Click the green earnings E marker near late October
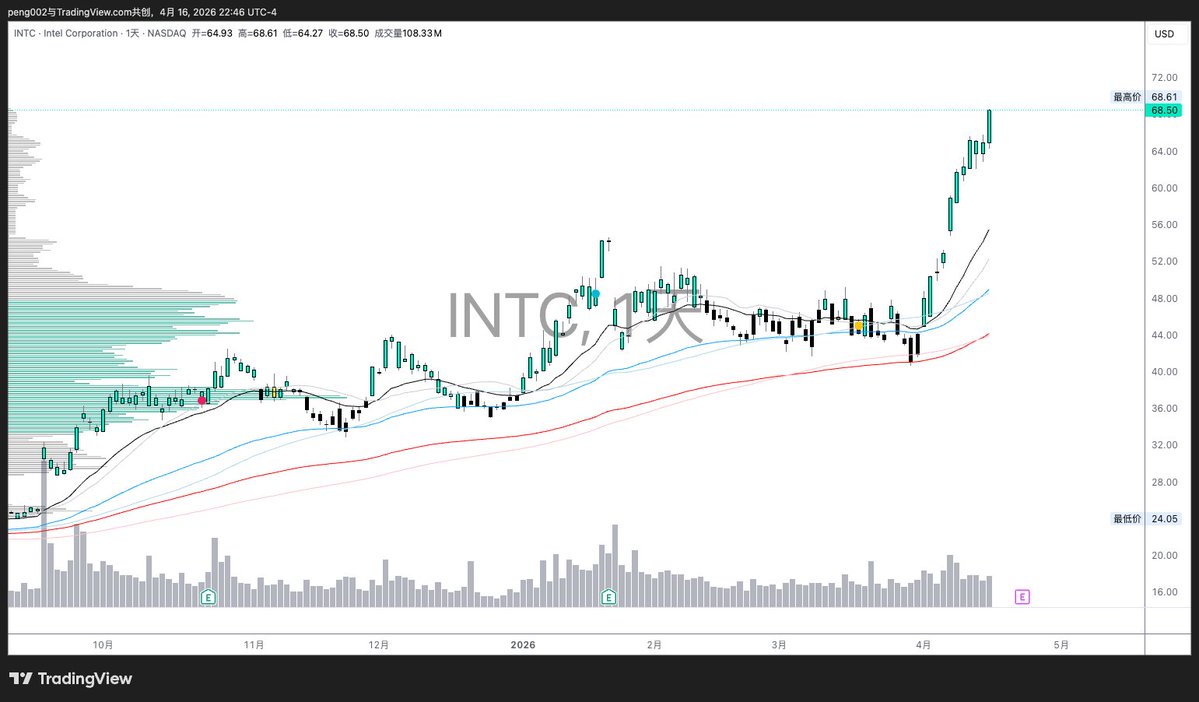 click(208, 596)
